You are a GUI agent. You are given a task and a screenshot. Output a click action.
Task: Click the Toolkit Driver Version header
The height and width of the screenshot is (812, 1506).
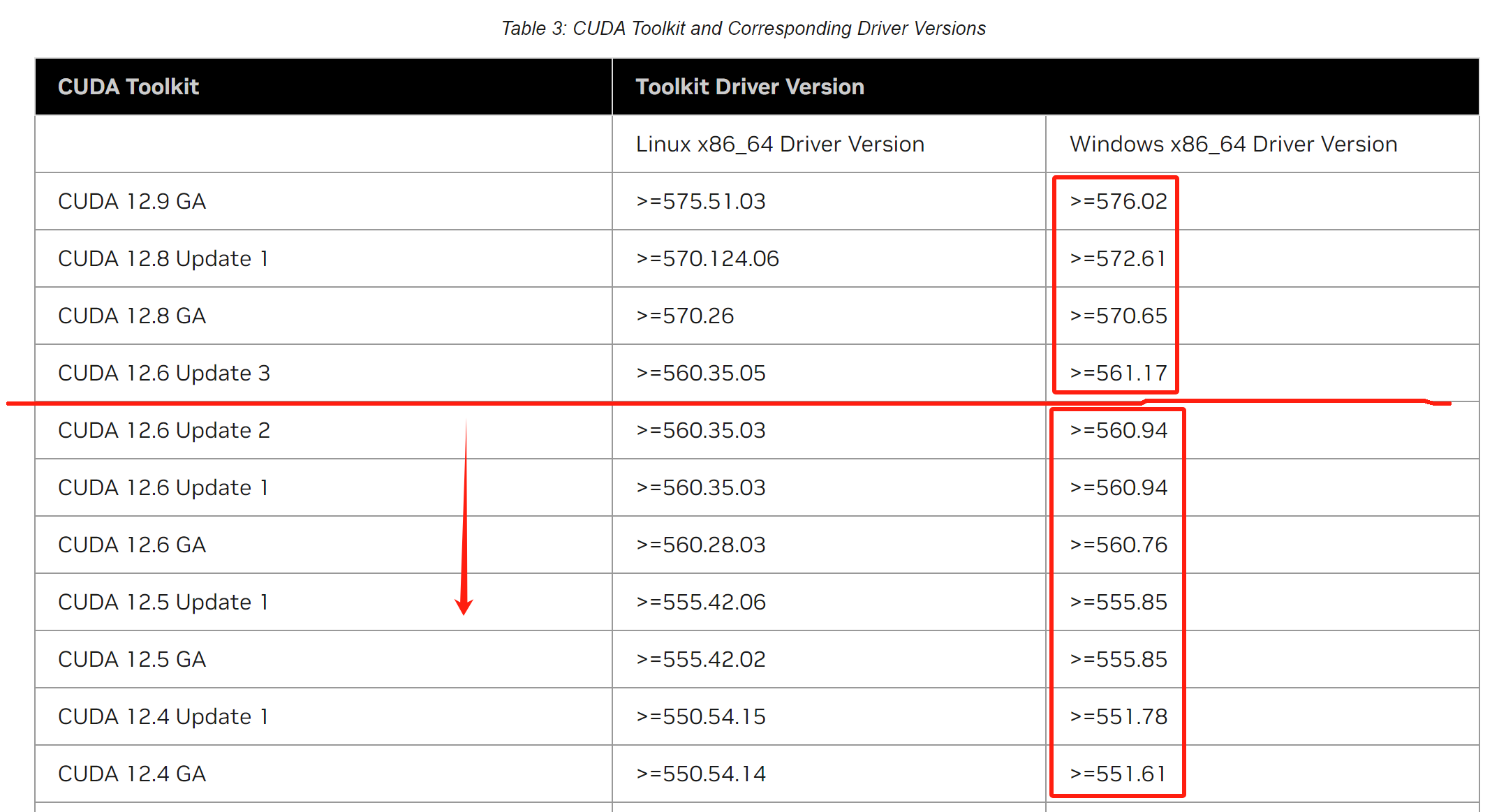749,87
